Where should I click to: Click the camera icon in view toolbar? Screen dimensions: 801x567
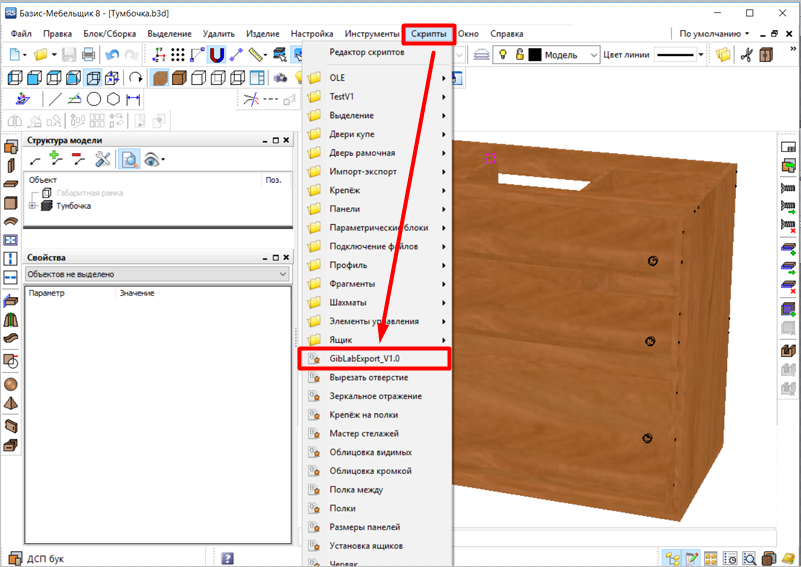point(280,78)
